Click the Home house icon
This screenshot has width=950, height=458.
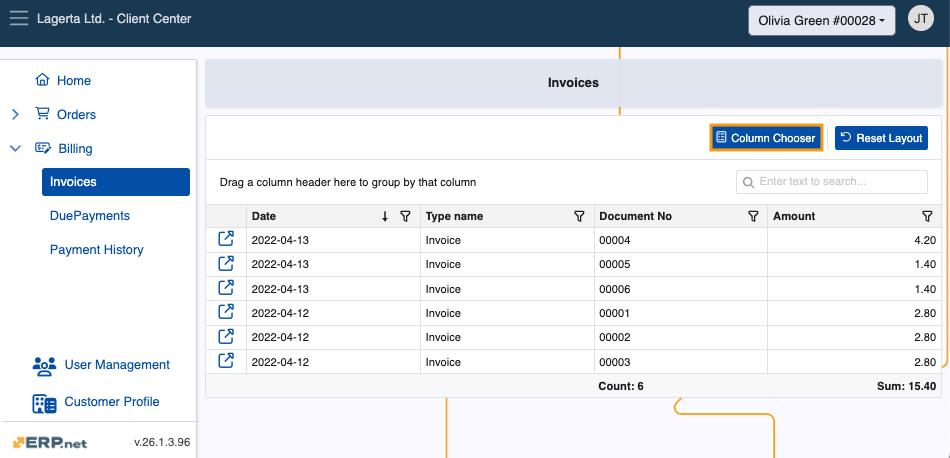pyautogui.click(x=42, y=80)
